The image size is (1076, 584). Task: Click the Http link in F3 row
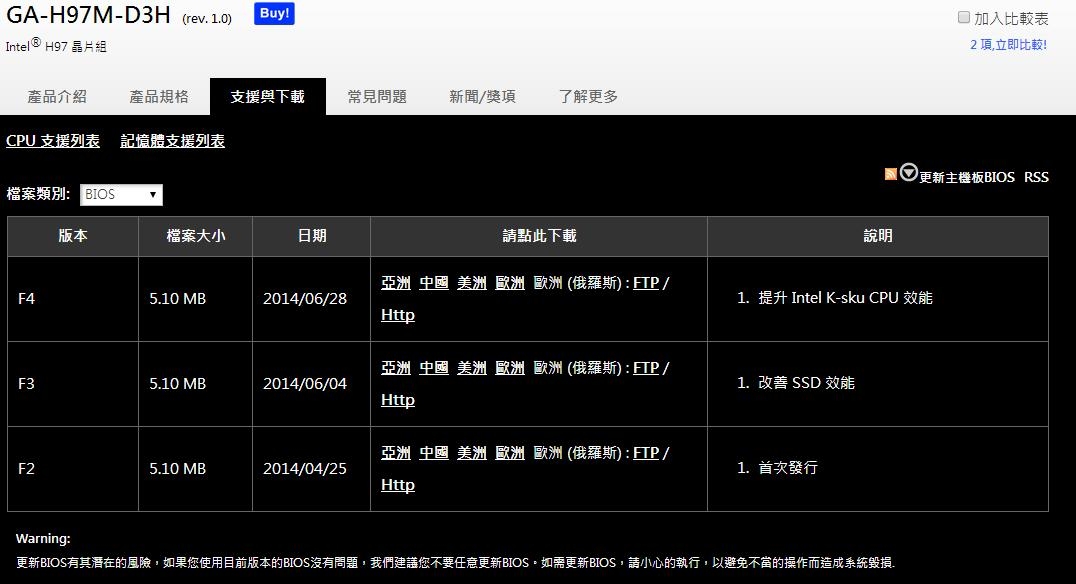tap(398, 400)
